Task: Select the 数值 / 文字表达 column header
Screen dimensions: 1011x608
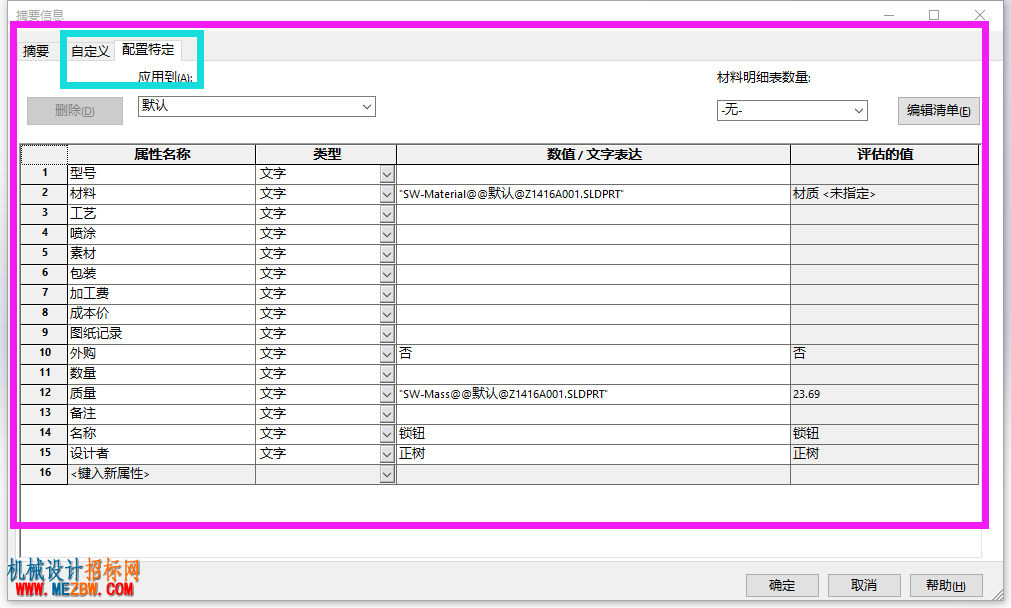Action: 593,154
